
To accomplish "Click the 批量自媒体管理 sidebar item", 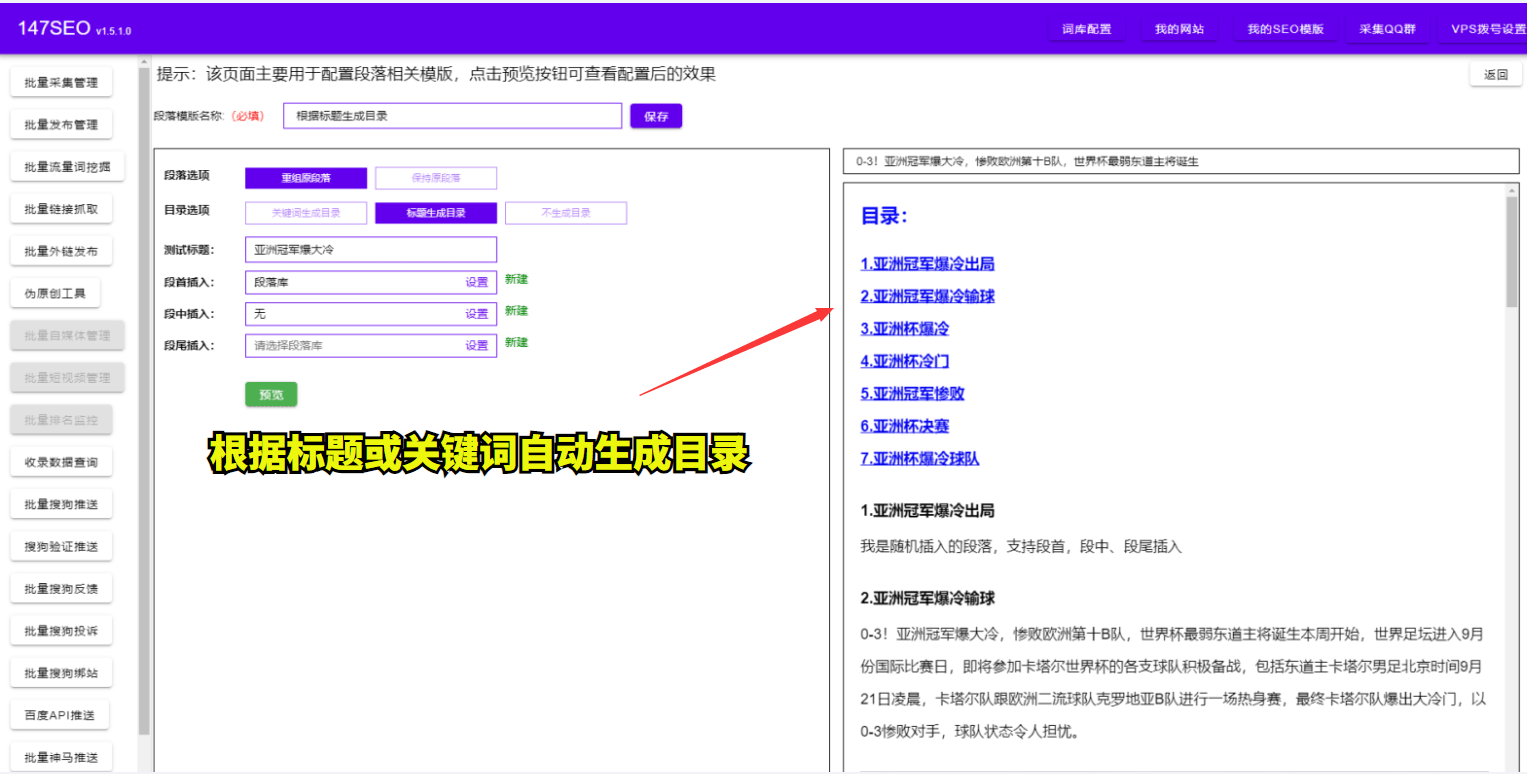I will (67, 336).
